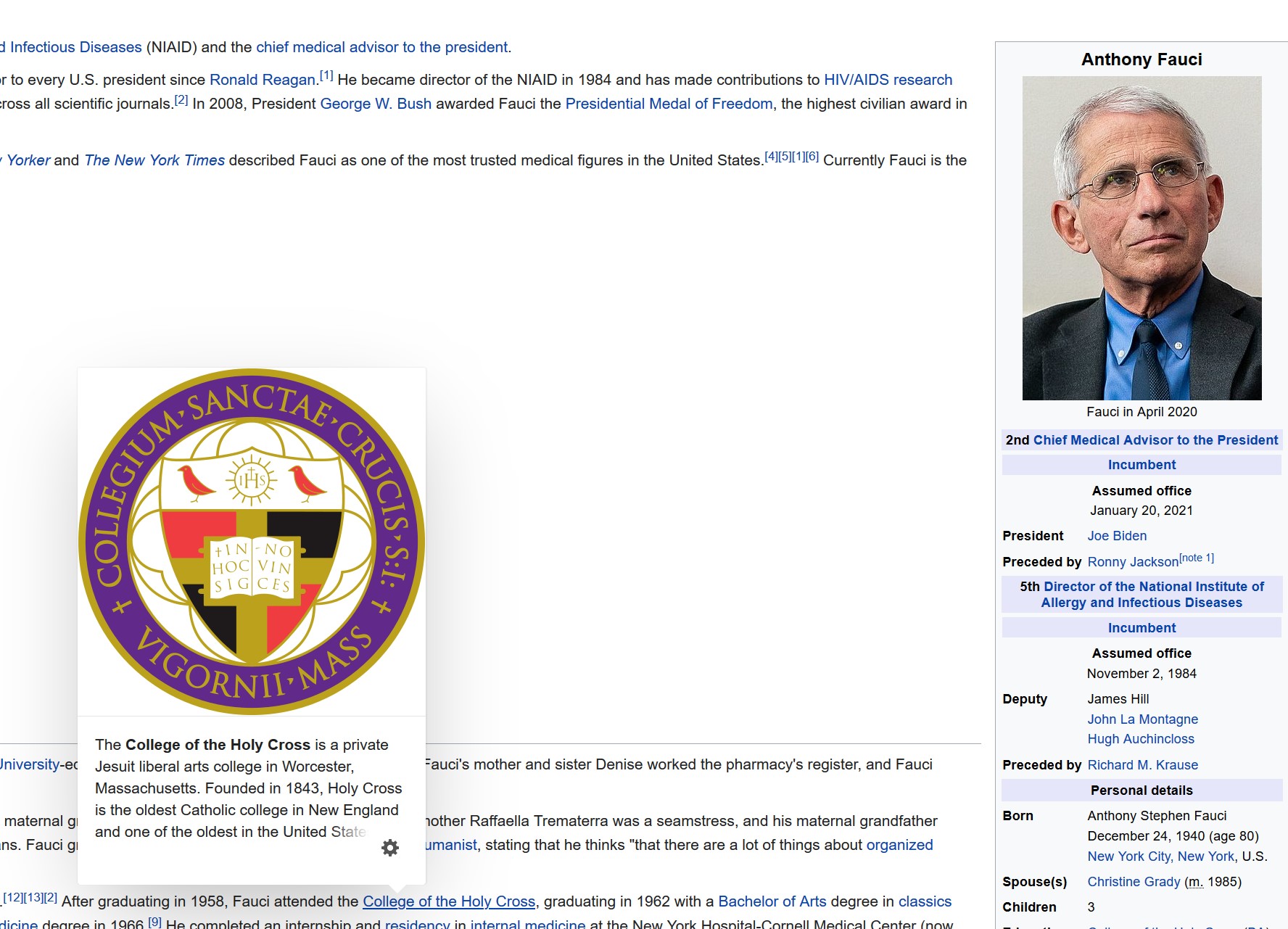The height and width of the screenshot is (929, 1288).
Task: Open chief medical advisor to the president link
Action: point(381,47)
